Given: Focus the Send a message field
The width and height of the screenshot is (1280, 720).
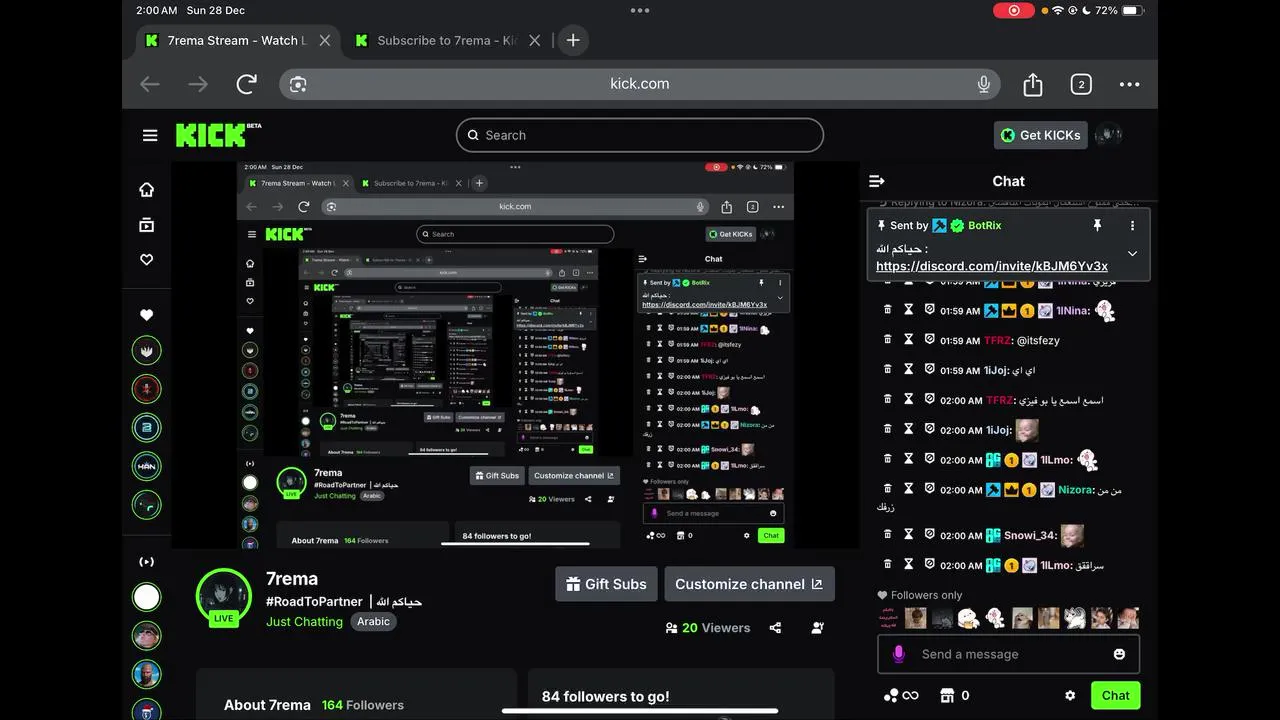Looking at the screenshot, I should (1008, 654).
